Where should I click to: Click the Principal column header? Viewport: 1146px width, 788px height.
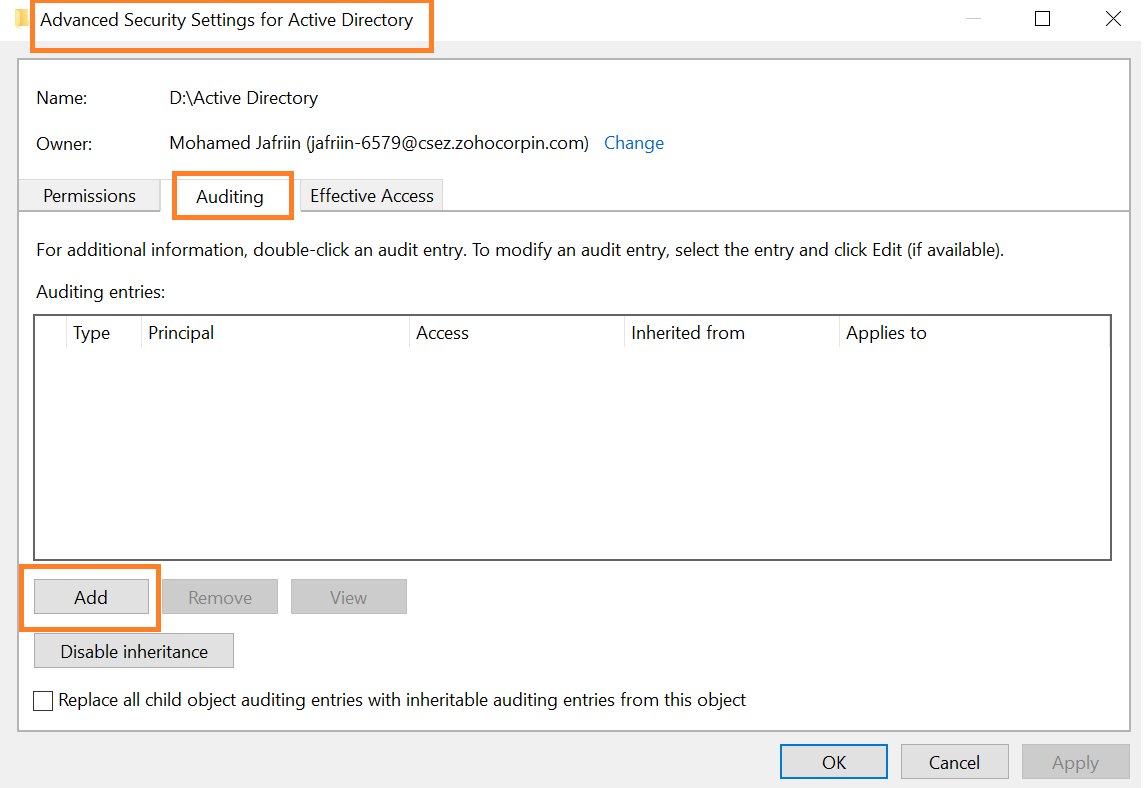coord(181,332)
